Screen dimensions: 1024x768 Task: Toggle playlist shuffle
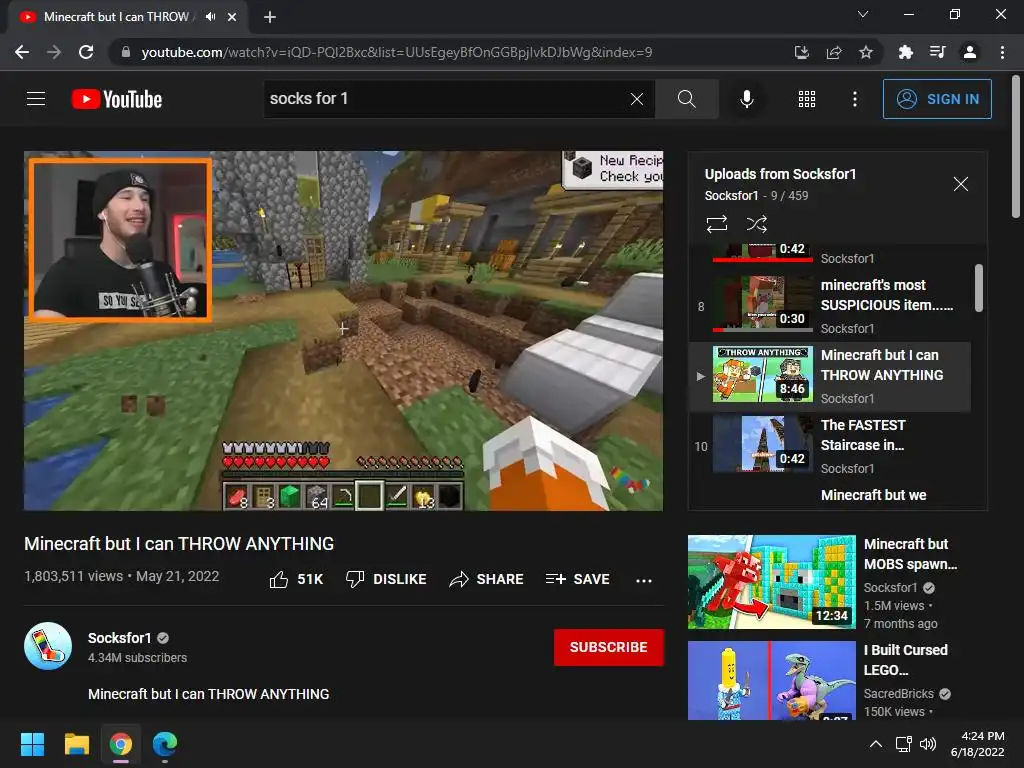756,224
